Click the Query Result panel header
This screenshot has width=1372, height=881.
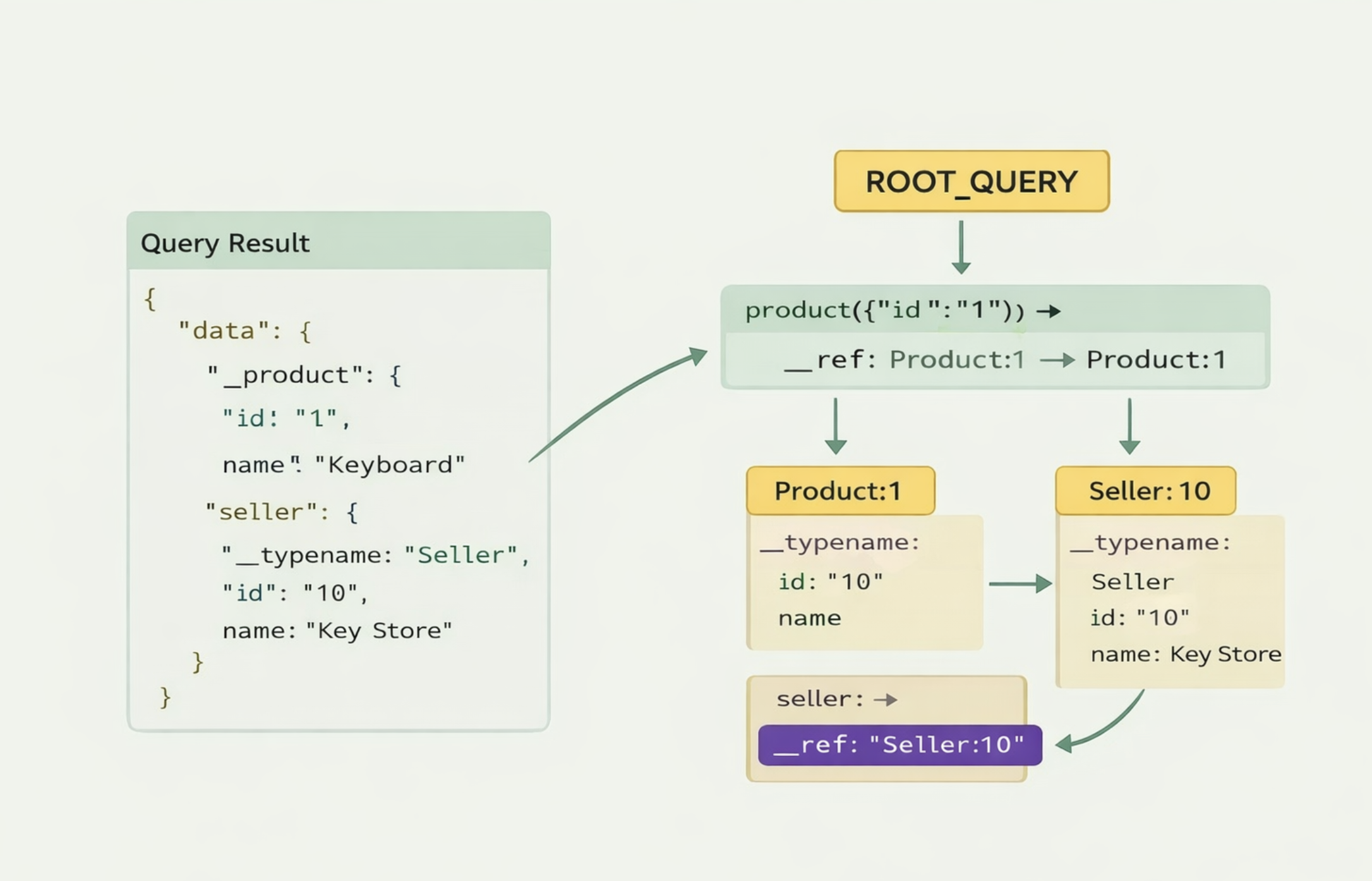pos(339,241)
